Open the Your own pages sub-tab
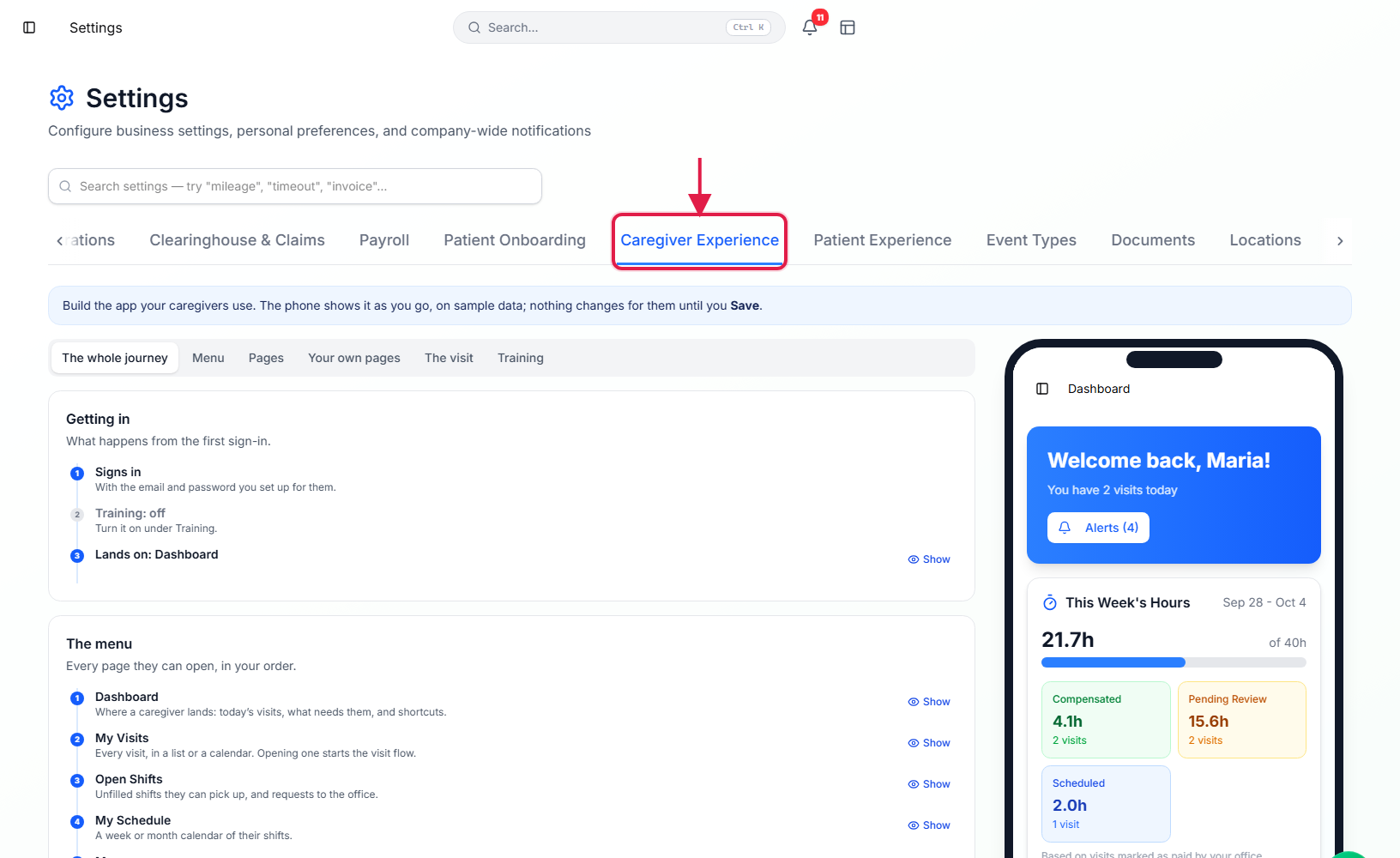The width and height of the screenshot is (1400, 858). point(354,358)
